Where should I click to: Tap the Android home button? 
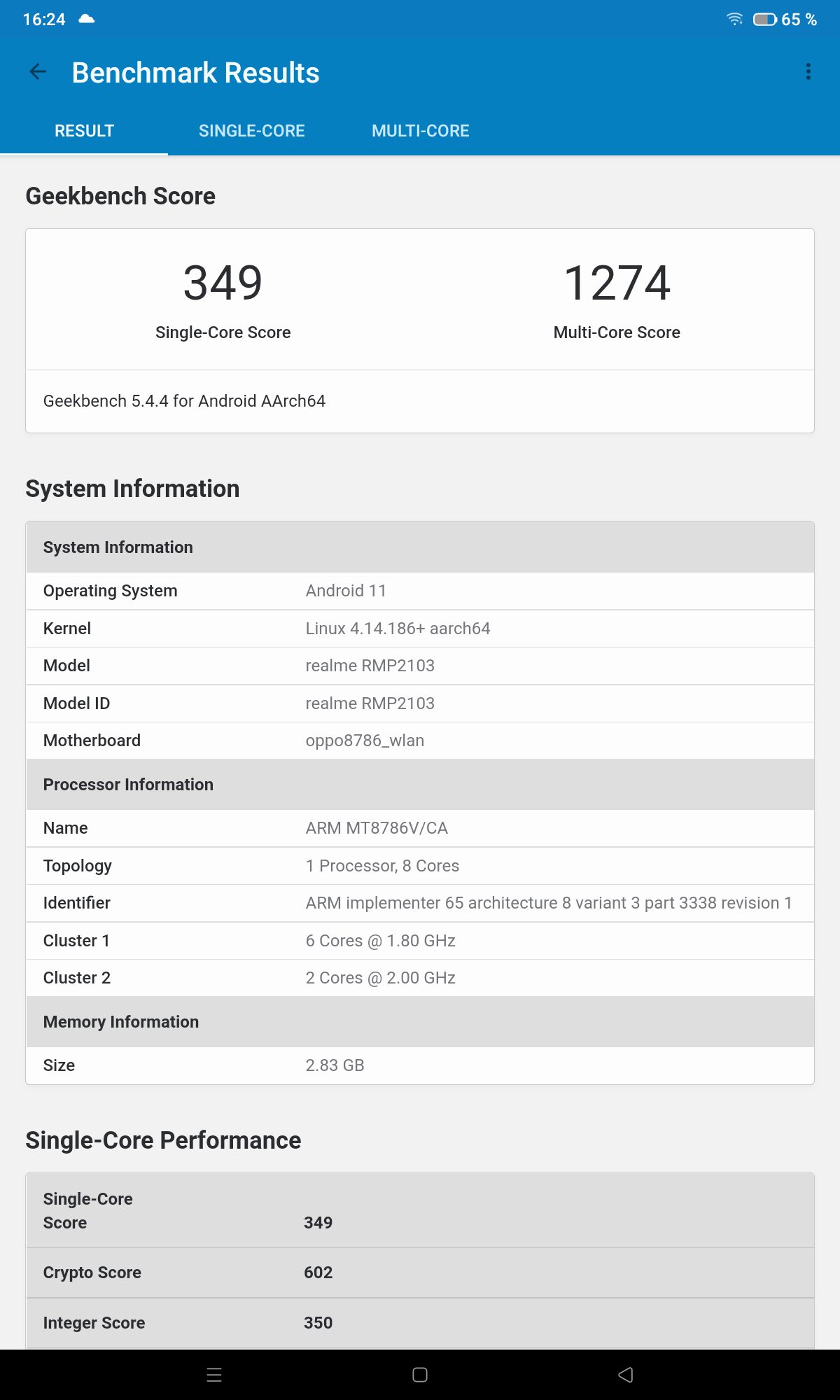[420, 1375]
